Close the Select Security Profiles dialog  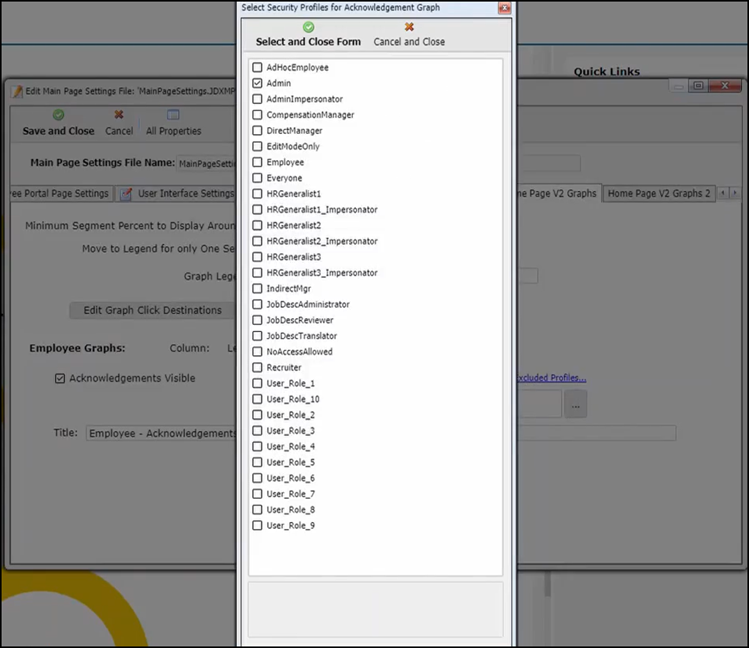coord(504,8)
